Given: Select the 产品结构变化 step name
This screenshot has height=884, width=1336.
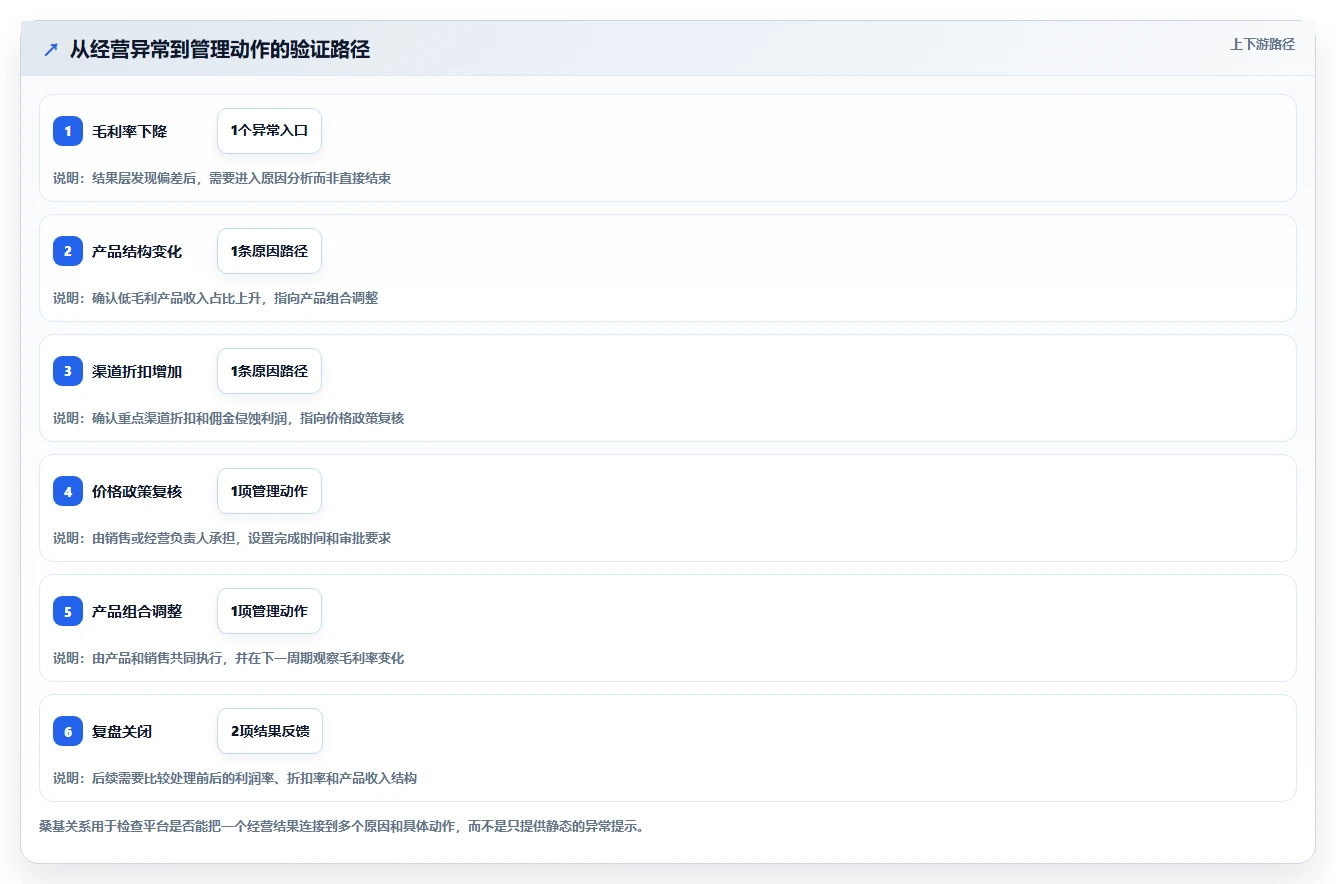Looking at the screenshot, I should coord(137,251).
